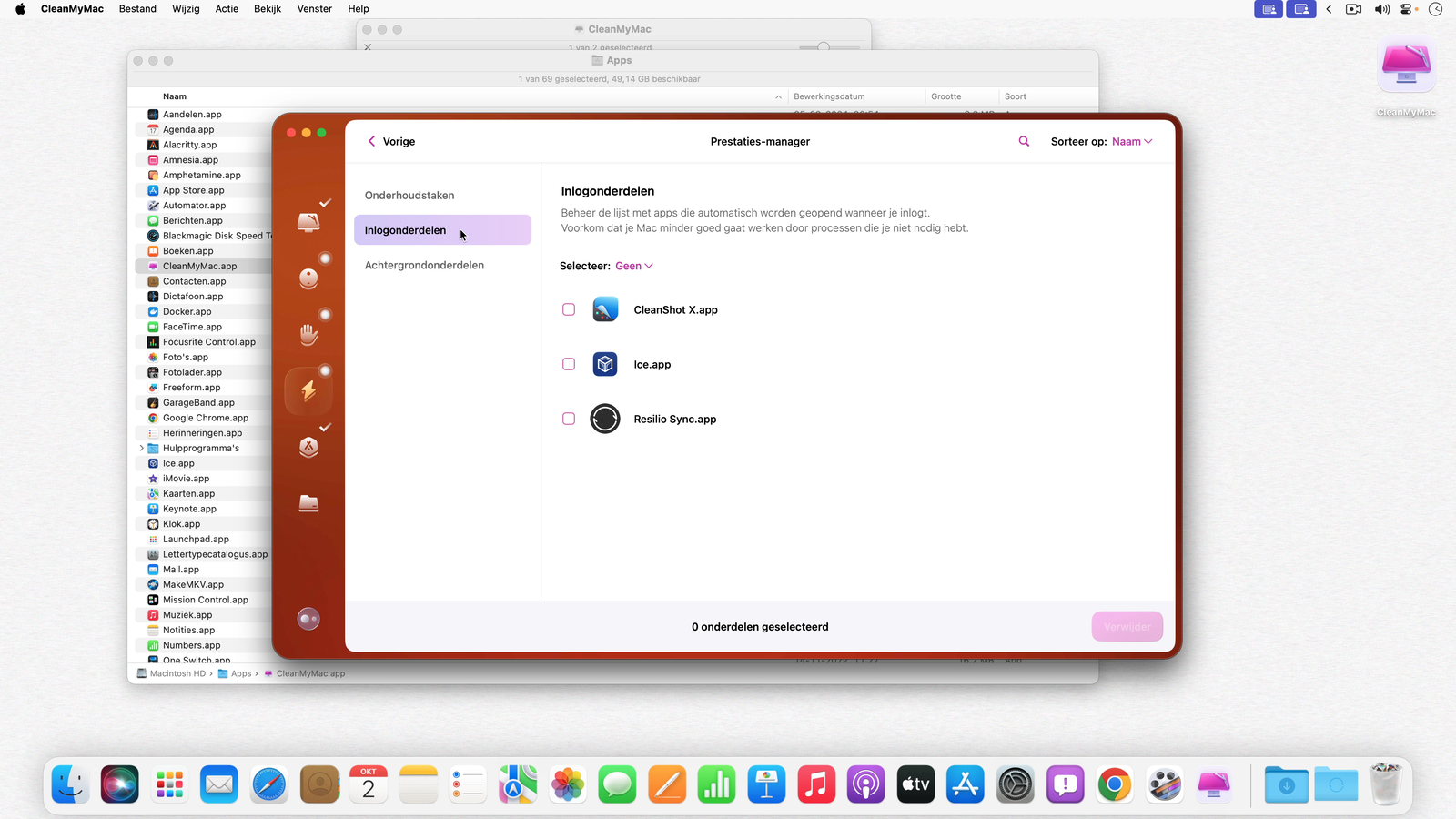
Task: Click the Ice app icon in login items
Action: 605,364
